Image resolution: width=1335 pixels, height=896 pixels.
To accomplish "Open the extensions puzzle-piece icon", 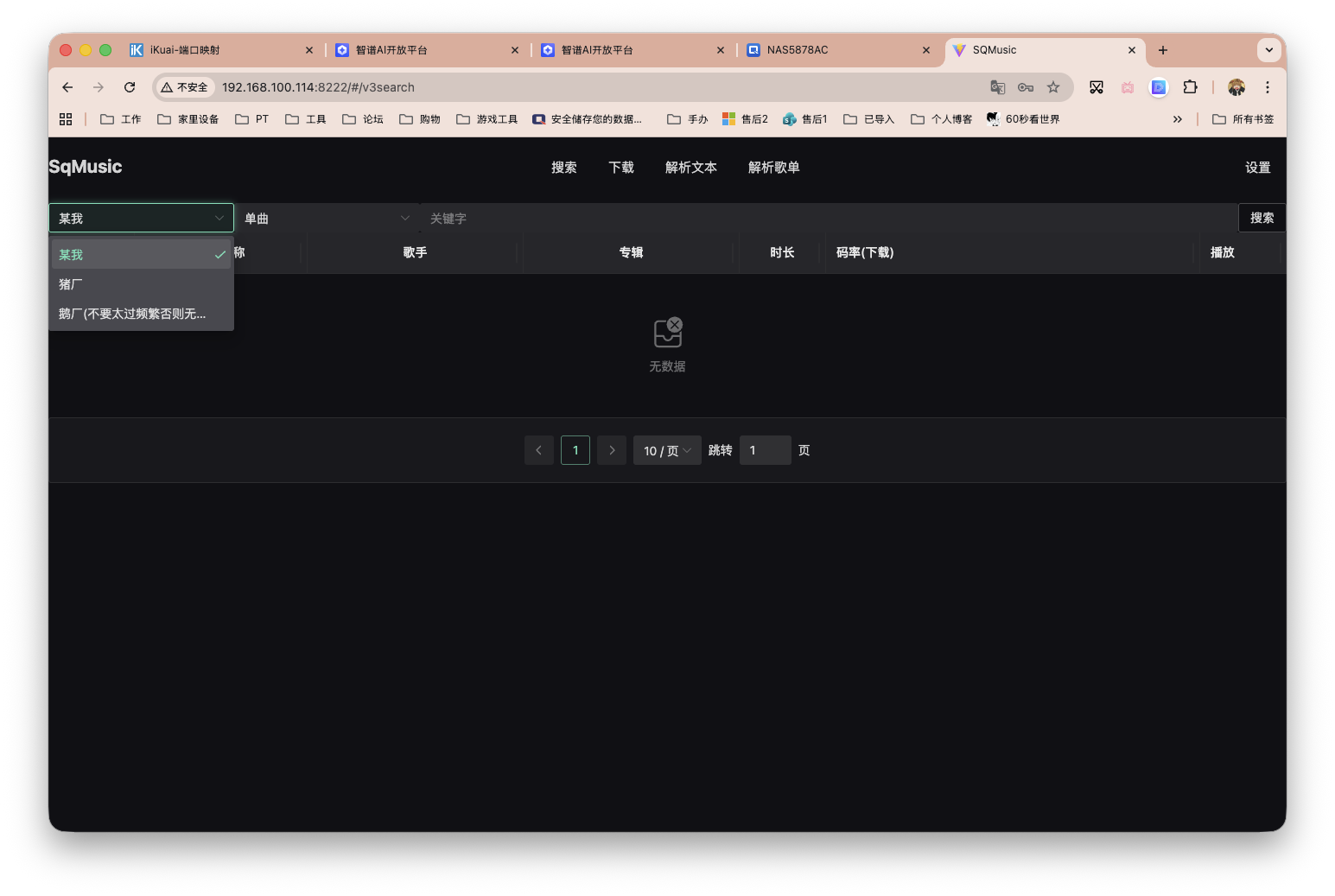I will coord(1190,86).
